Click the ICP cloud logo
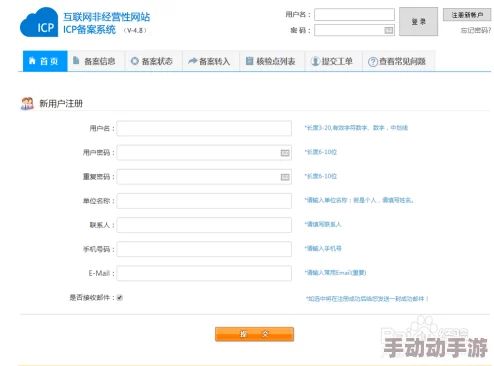Screen dimensions: 494x366 [39, 23]
